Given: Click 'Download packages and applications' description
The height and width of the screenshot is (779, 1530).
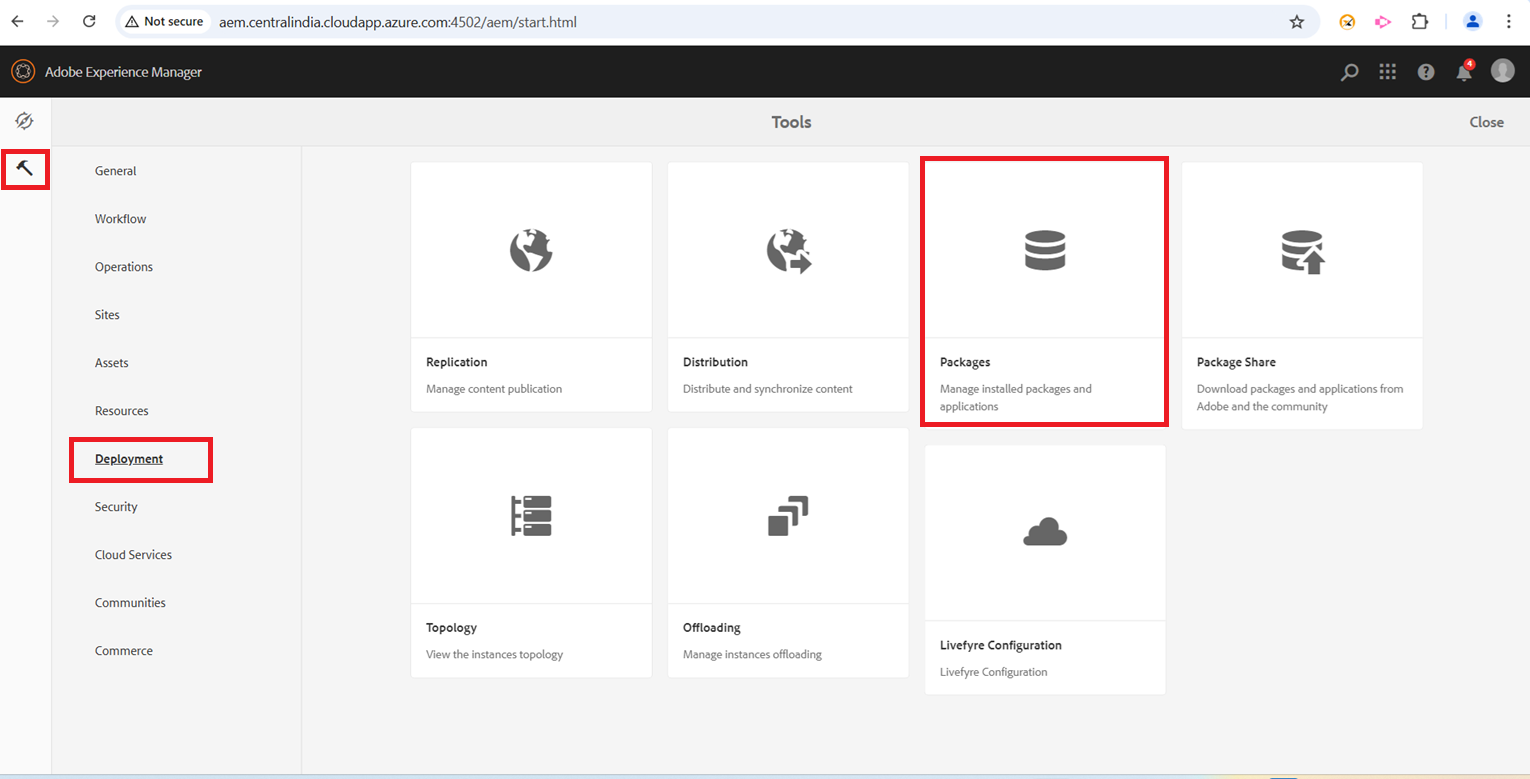Looking at the screenshot, I should tap(1300, 398).
